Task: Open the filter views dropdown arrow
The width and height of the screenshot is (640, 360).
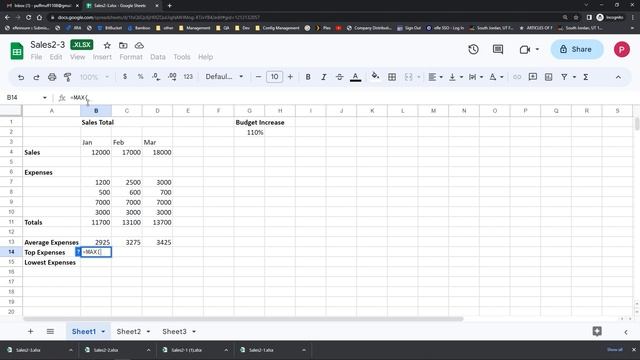Action: click(574, 77)
